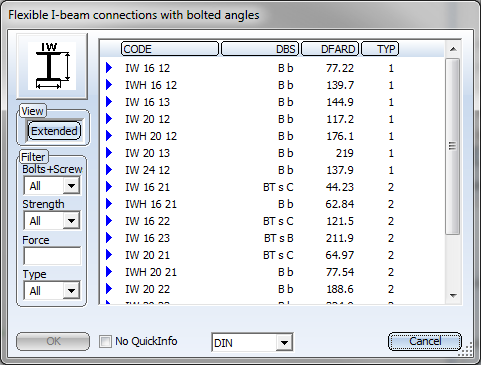Click the Cancel button
The width and height of the screenshot is (481, 365).
point(425,341)
